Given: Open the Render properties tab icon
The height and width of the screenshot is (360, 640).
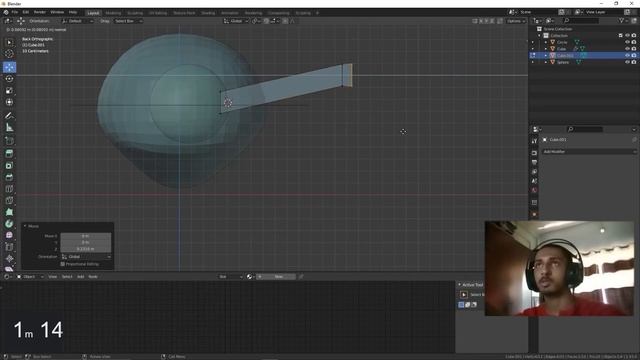Looking at the screenshot, I should 534,153.
